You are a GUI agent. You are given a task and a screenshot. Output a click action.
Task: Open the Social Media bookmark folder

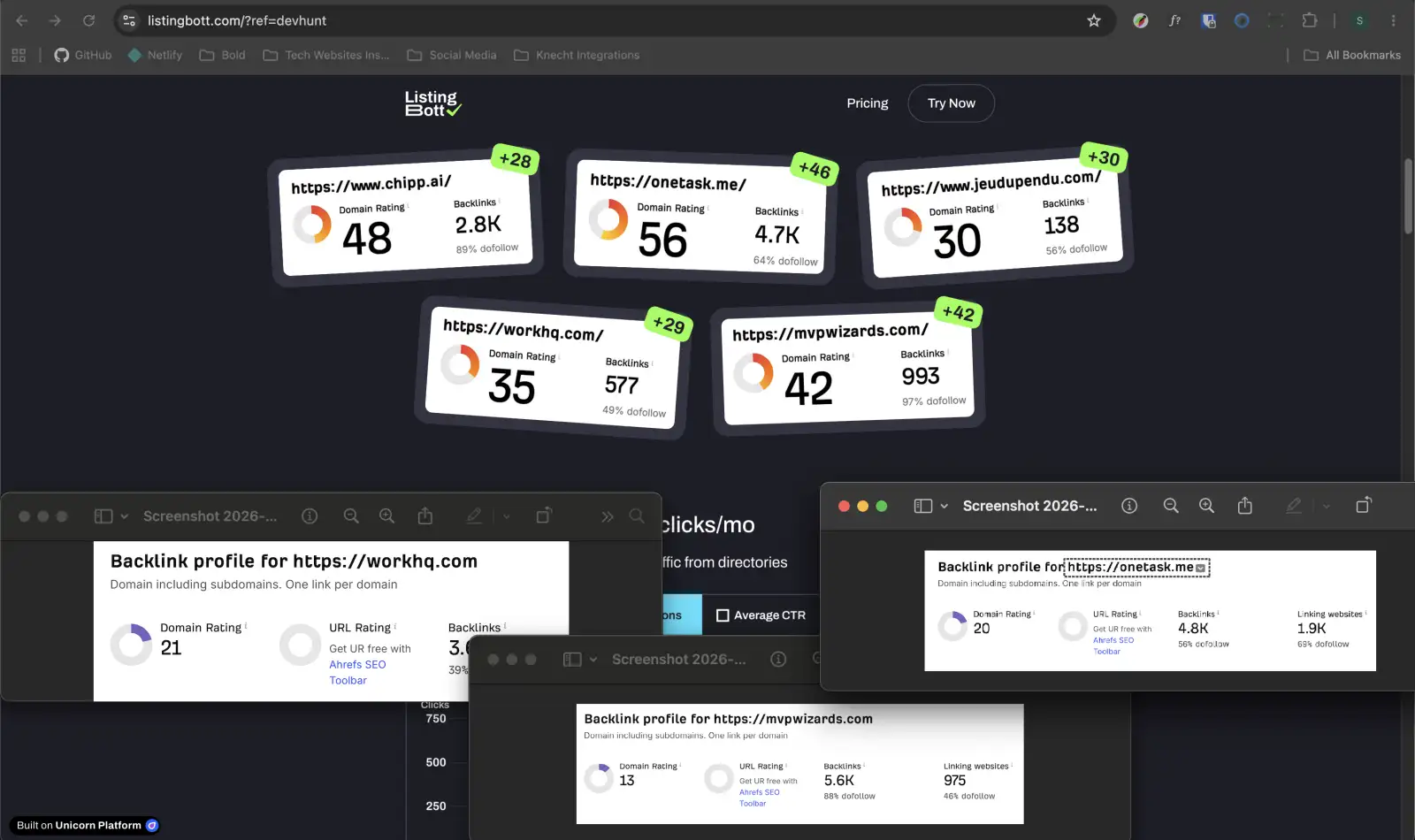click(452, 55)
